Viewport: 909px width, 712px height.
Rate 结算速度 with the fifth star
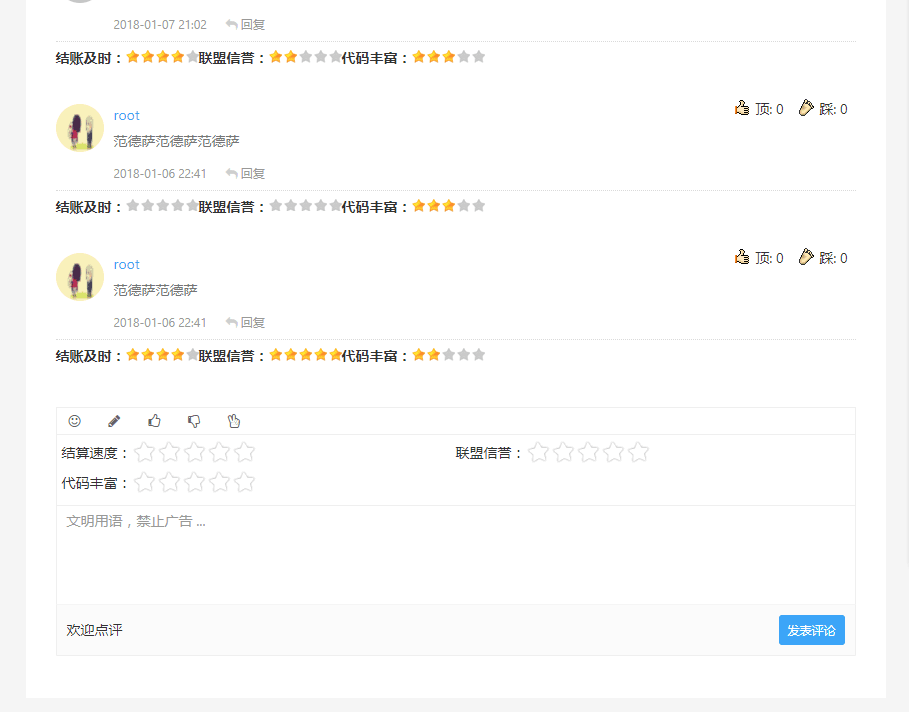click(x=245, y=453)
